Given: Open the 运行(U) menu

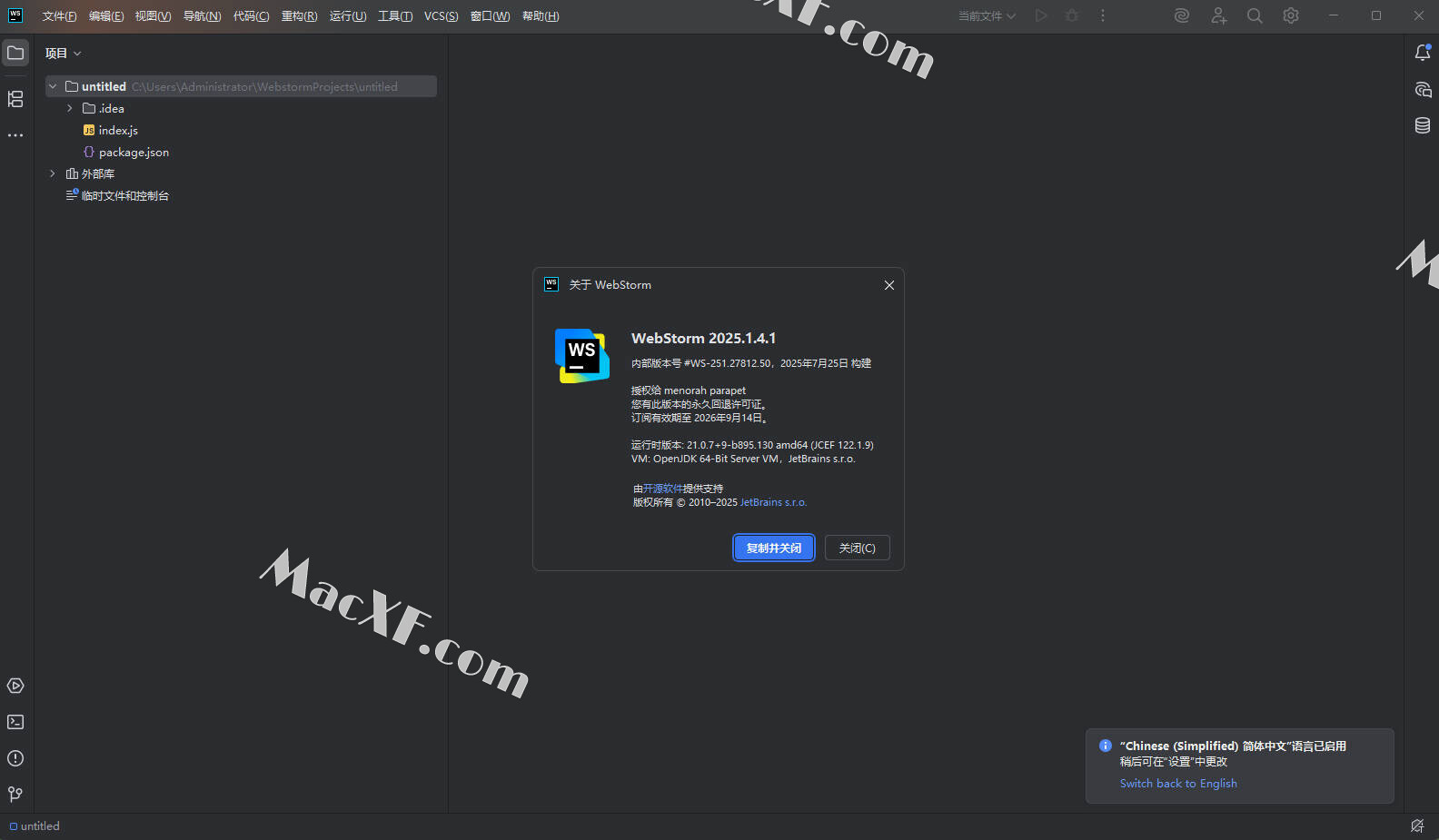Looking at the screenshot, I should pyautogui.click(x=348, y=15).
